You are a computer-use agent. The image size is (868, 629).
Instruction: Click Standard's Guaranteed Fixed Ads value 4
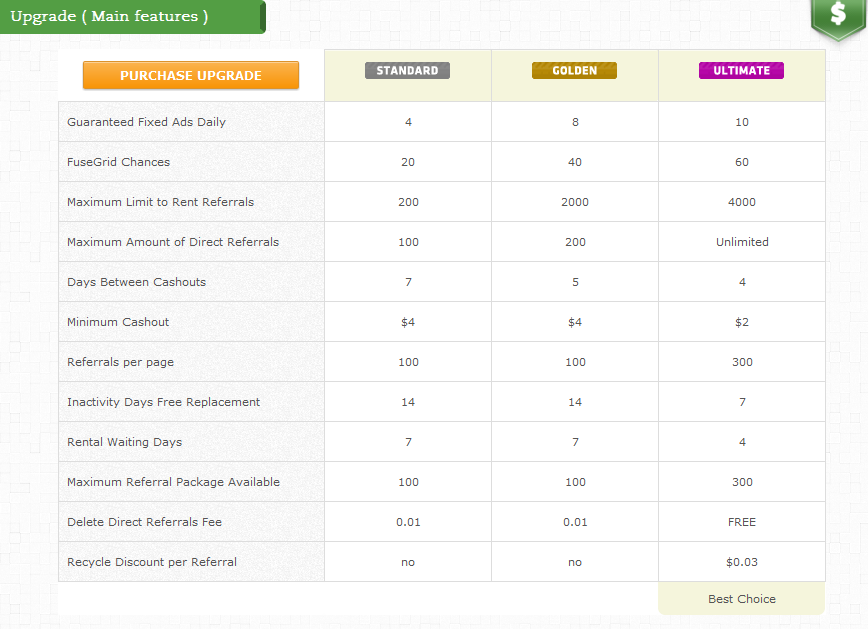408,122
